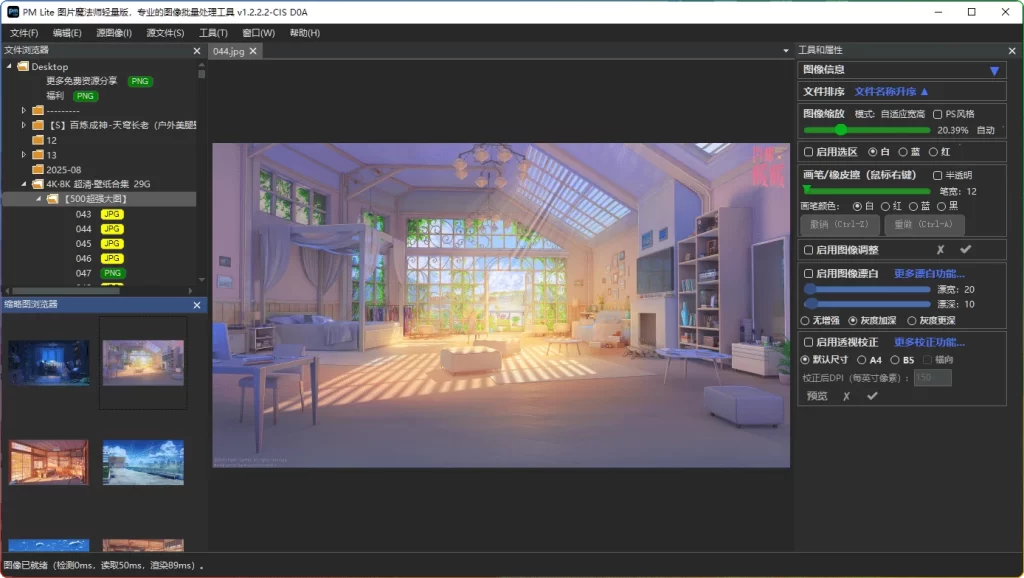This screenshot has width=1024, height=578.
Task: Cancel image adjustment with the X icon
Action: click(x=940, y=249)
